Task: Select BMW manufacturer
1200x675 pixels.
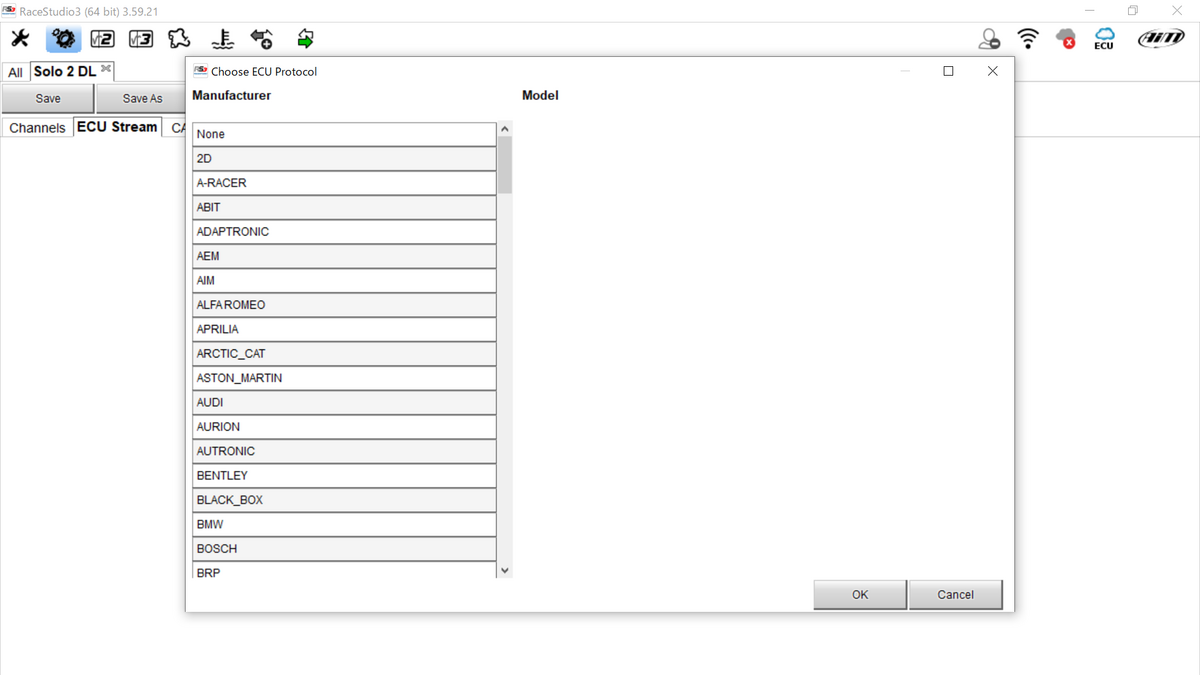Action: coord(344,525)
